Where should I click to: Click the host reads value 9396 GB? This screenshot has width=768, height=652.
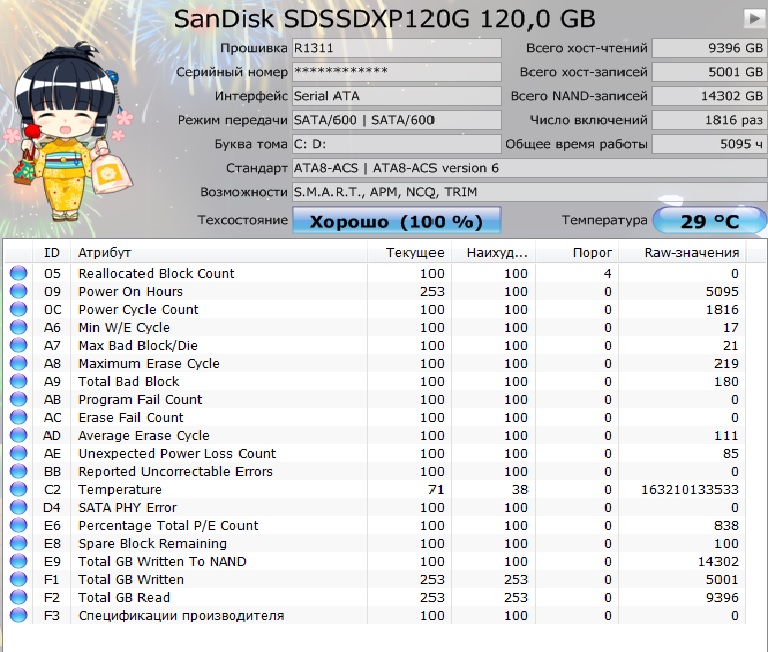[709, 48]
